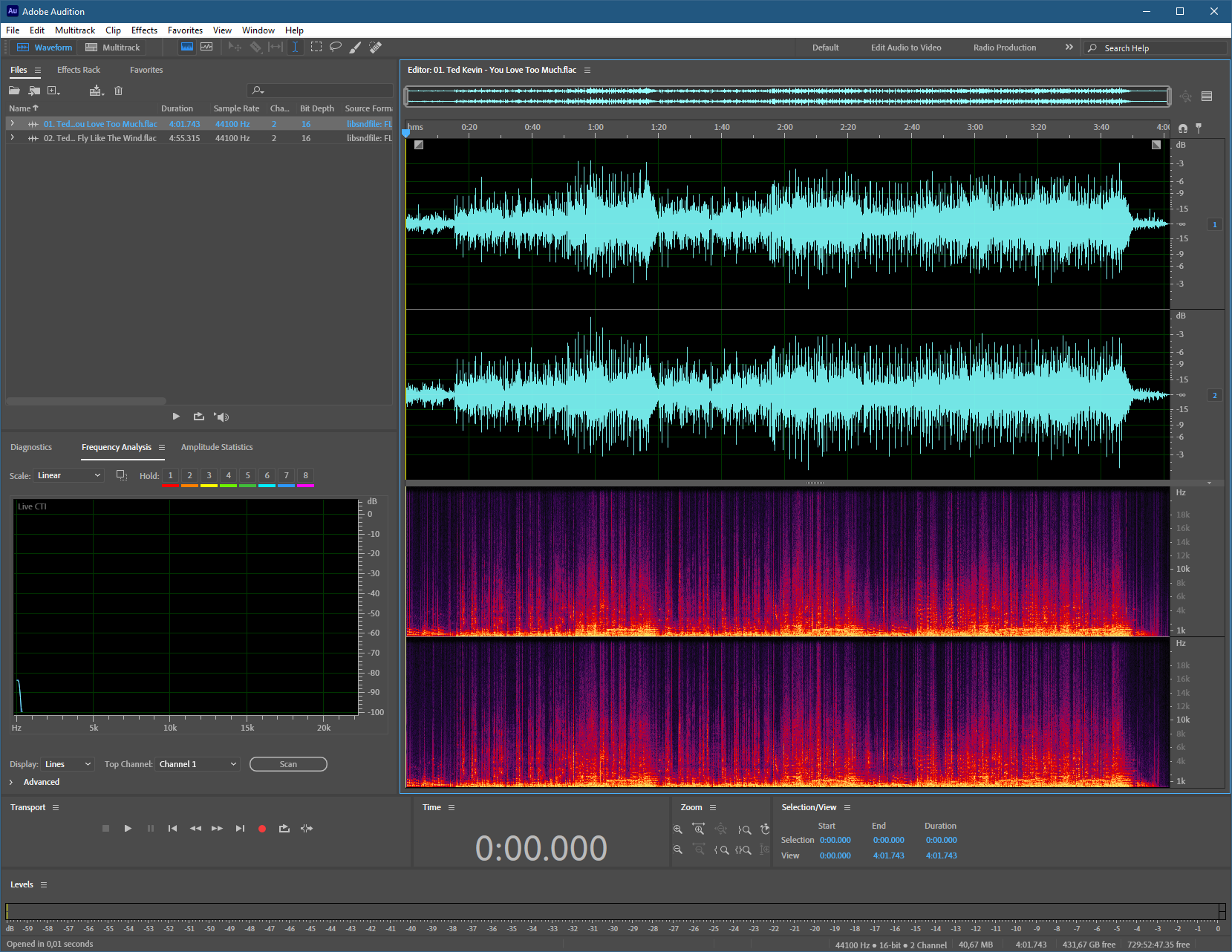Click the fade-out handle on the waveform
The width and height of the screenshot is (1232, 952).
click(x=1156, y=145)
